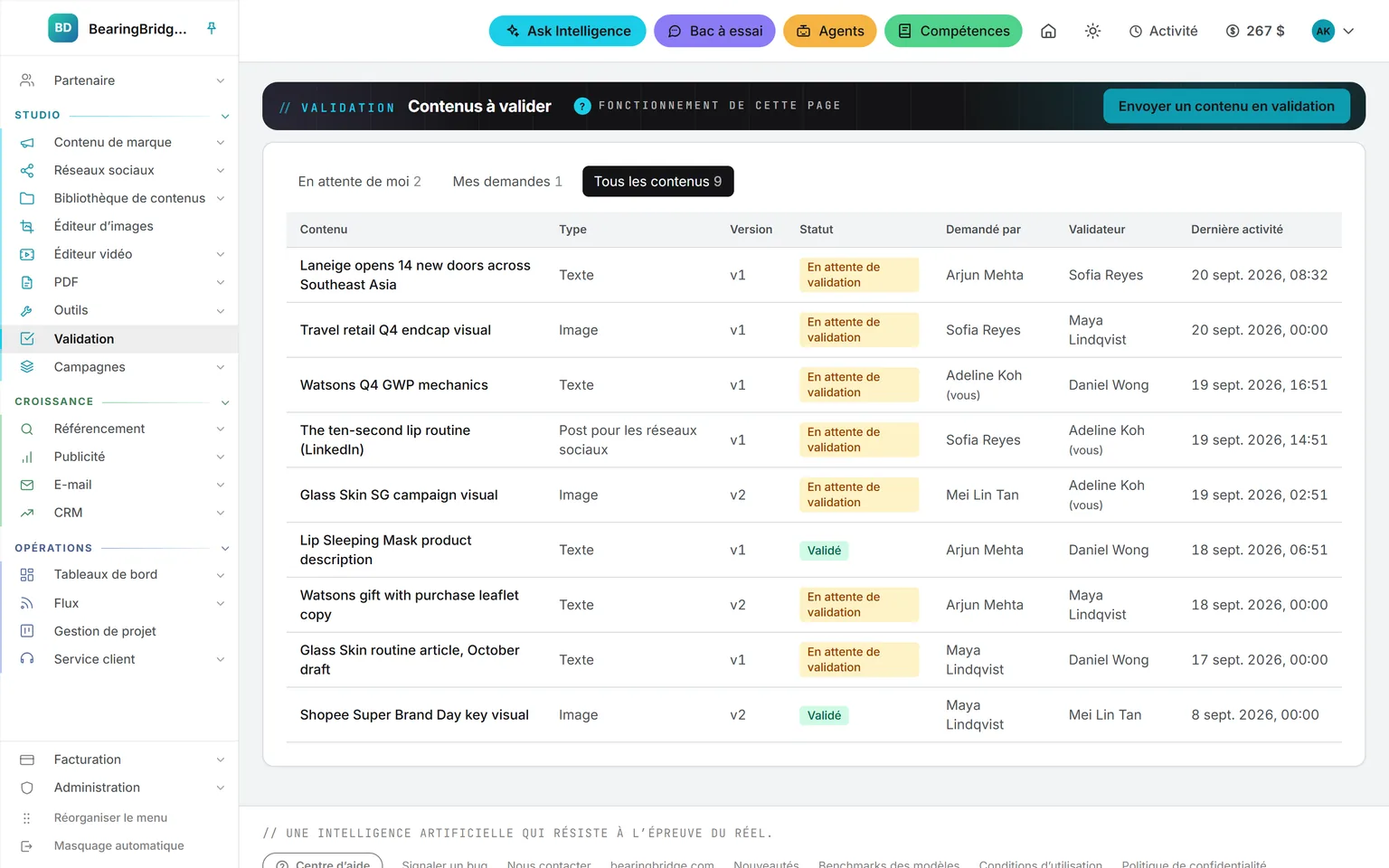Sort by Dernière activité column header
The height and width of the screenshot is (868, 1389).
[x=1236, y=230]
